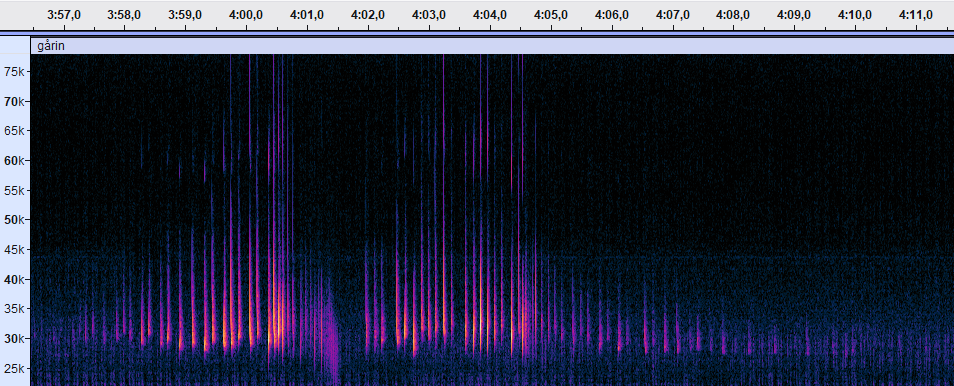Click the 4:00,0 mark on the timeline ruler
This screenshot has height=386, width=954.
tap(246, 15)
